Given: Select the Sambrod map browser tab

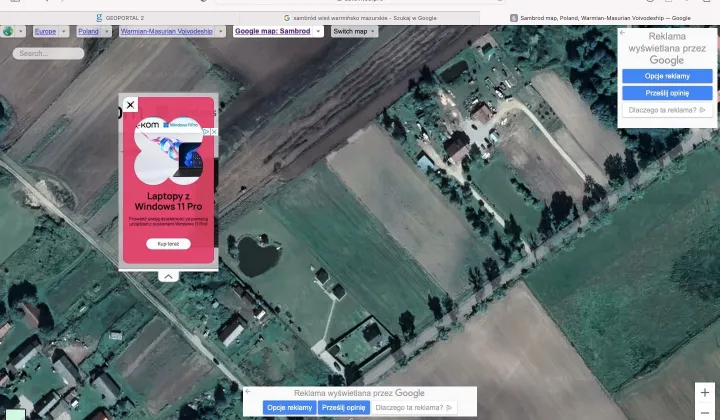Looking at the screenshot, I should (601, 18).
